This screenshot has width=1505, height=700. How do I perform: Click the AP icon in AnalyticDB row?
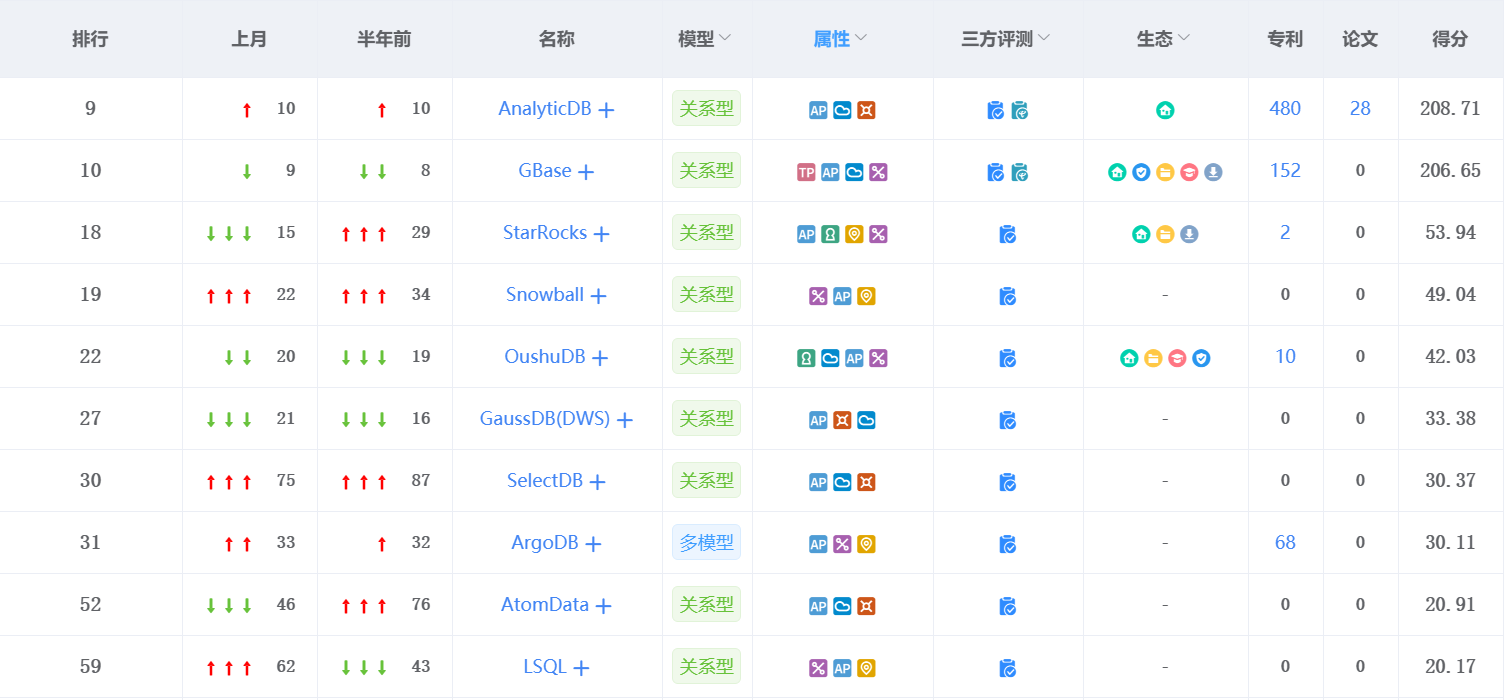click(818, 110)
